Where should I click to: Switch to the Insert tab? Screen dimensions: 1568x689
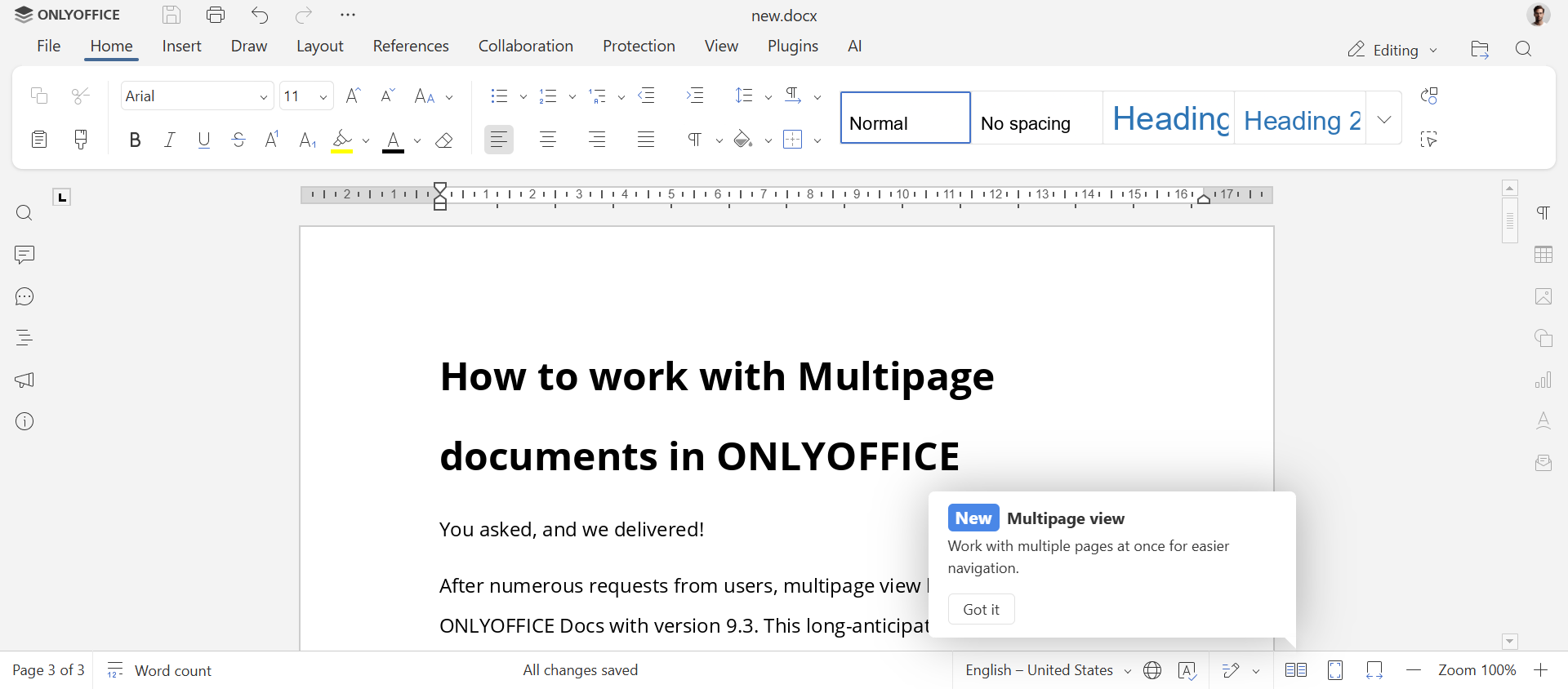coord(181,46)
